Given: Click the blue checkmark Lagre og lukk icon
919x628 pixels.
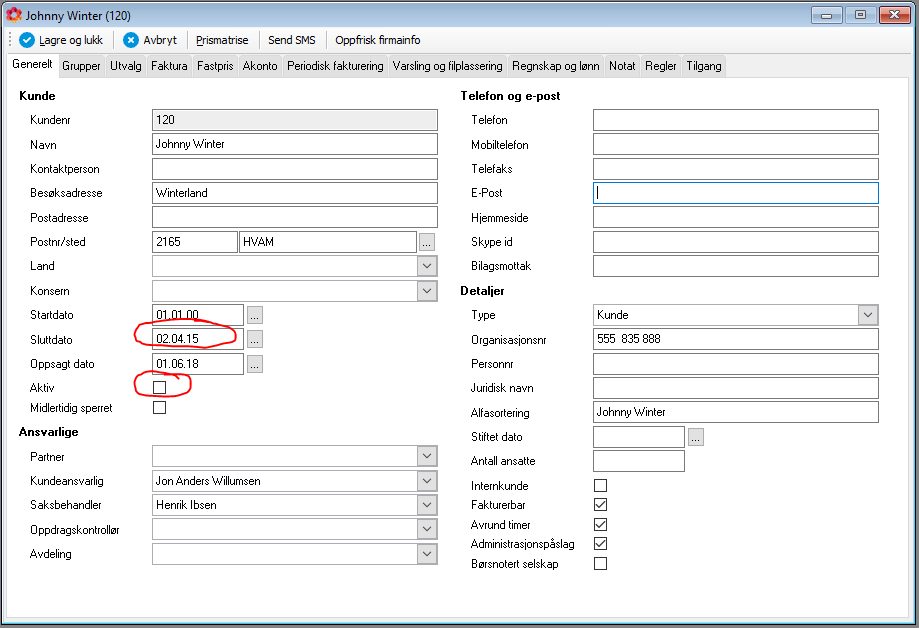Looking at the screenshot, I should 27,40.
